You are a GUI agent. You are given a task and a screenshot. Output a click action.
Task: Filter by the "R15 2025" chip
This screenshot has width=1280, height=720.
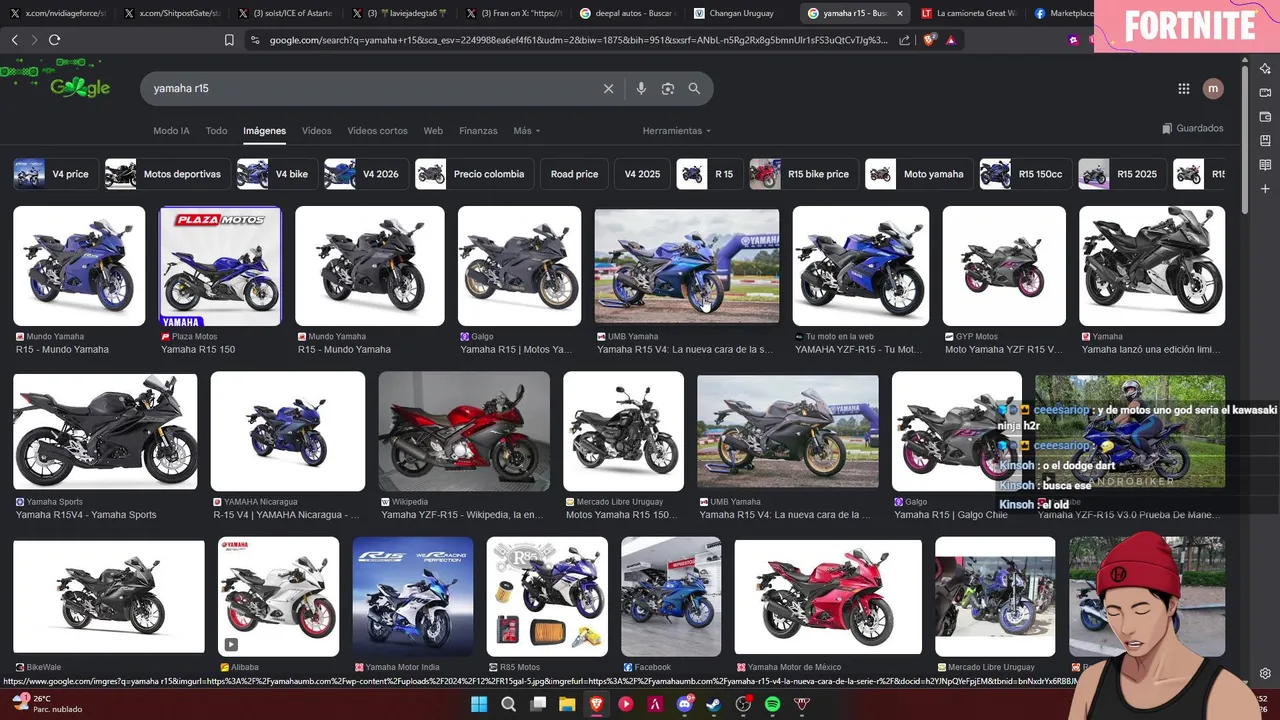coord(1122,174)
